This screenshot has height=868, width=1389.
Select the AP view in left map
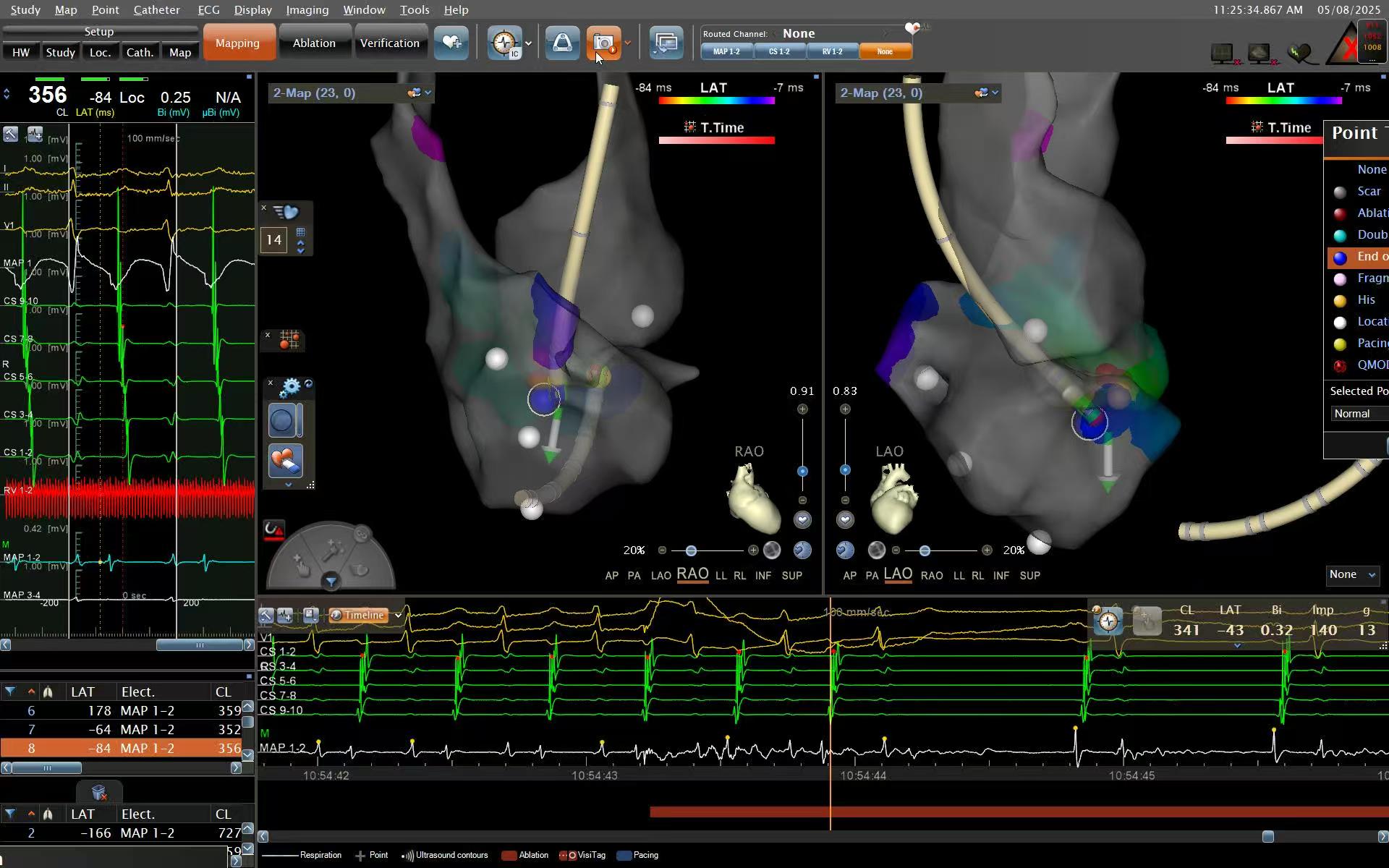tap(611, 576)
